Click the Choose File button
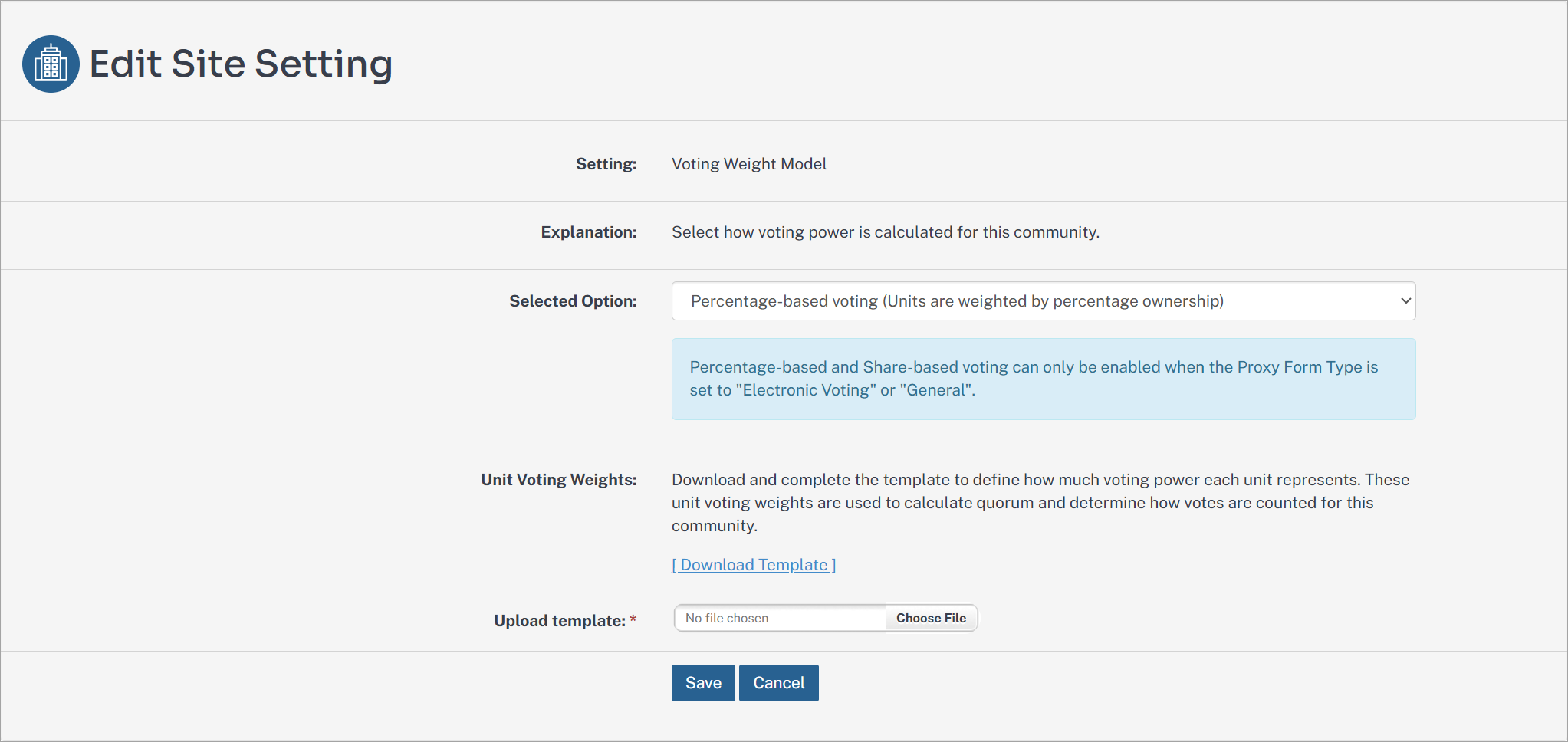Viewport: 1568px width, 742px height. pos(931,618)
